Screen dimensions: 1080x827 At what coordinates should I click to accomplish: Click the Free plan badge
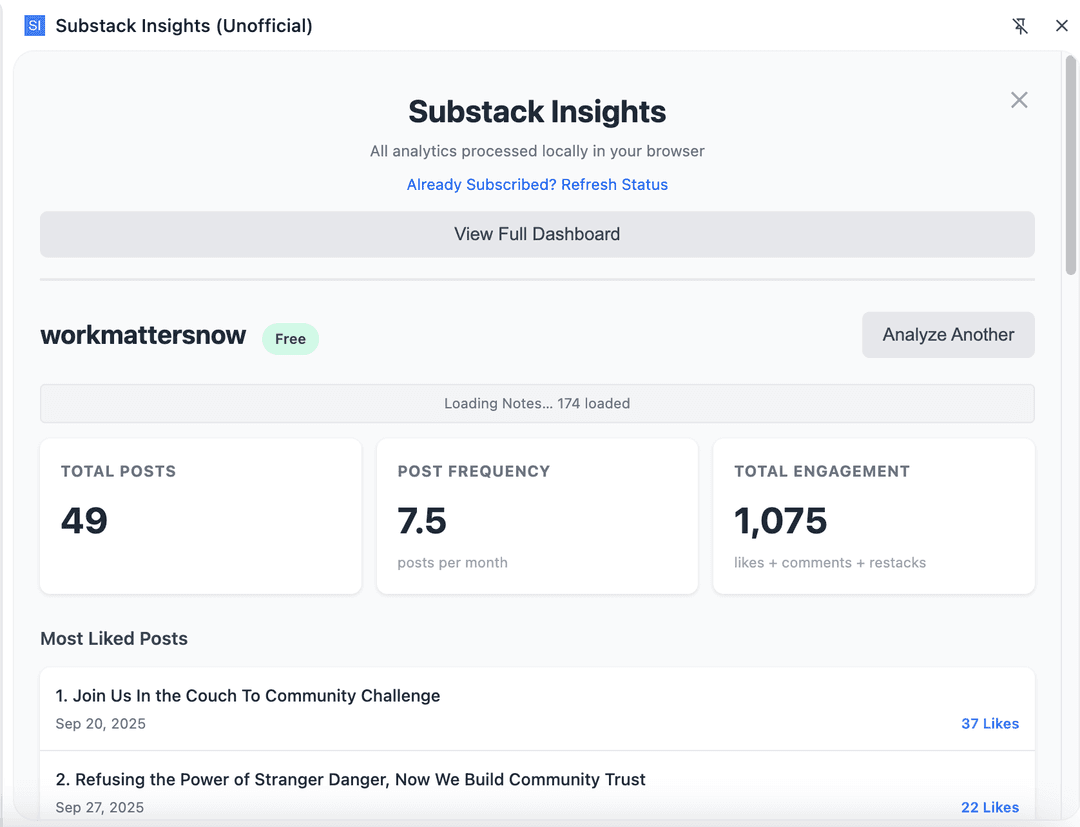(x=290, y=339)
